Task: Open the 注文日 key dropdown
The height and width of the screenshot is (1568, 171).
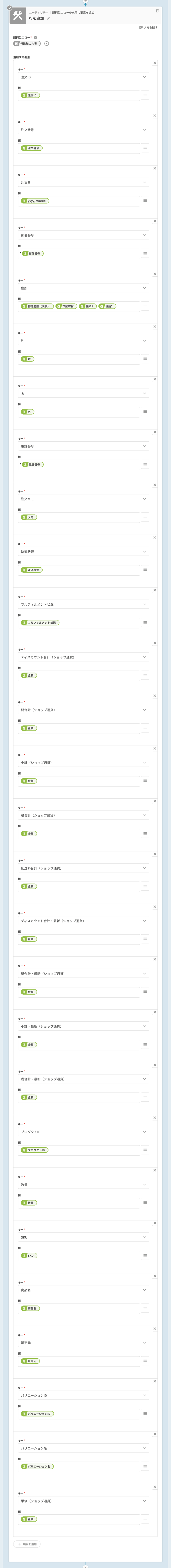Action: 84,183
